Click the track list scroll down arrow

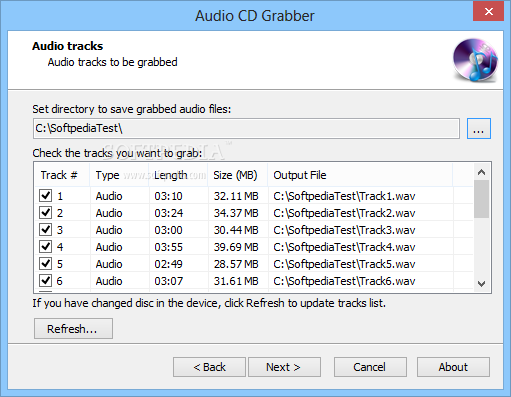(x=481, y=284)
